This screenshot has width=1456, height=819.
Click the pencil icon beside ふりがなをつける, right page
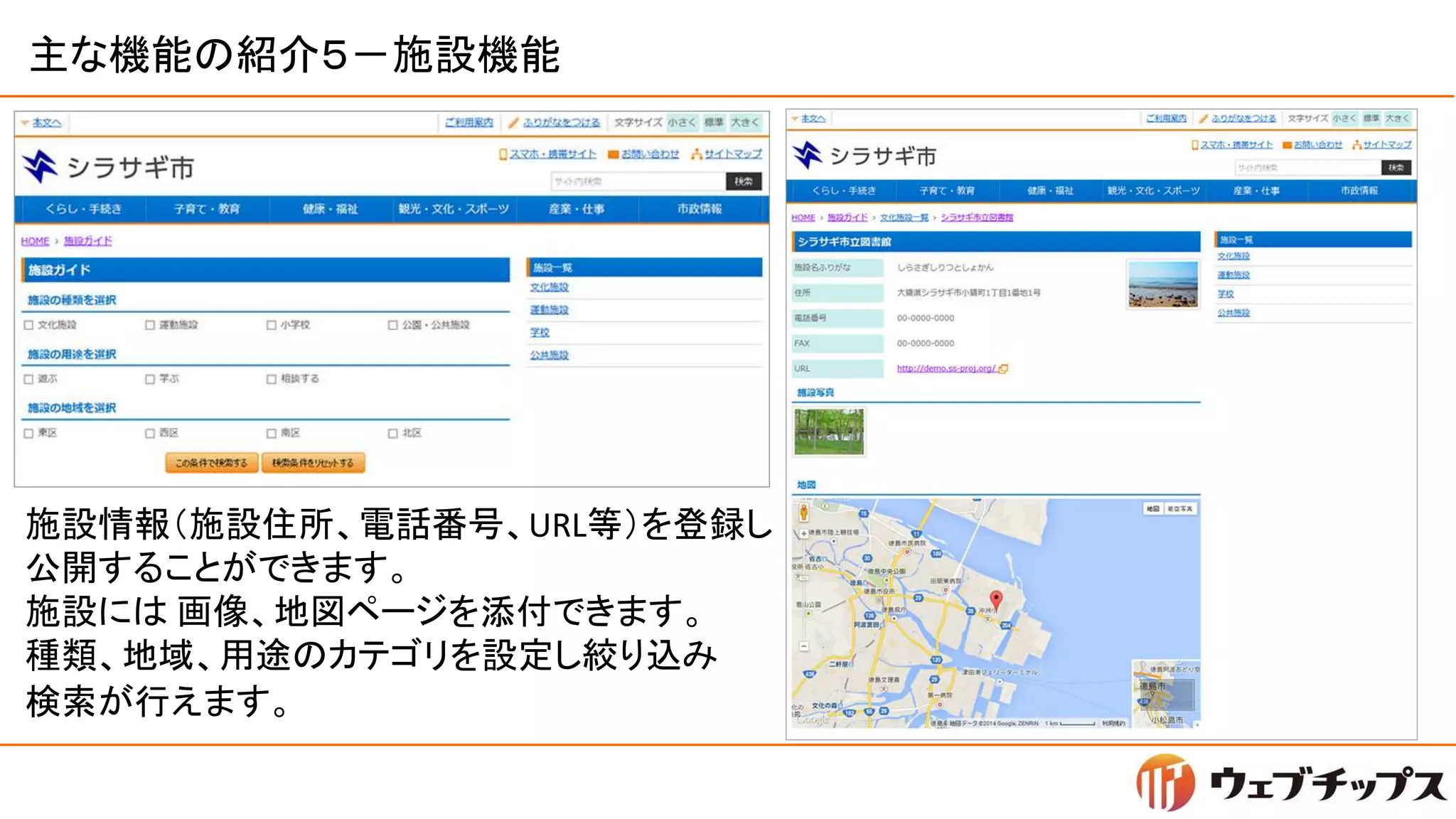point(1203,118)
